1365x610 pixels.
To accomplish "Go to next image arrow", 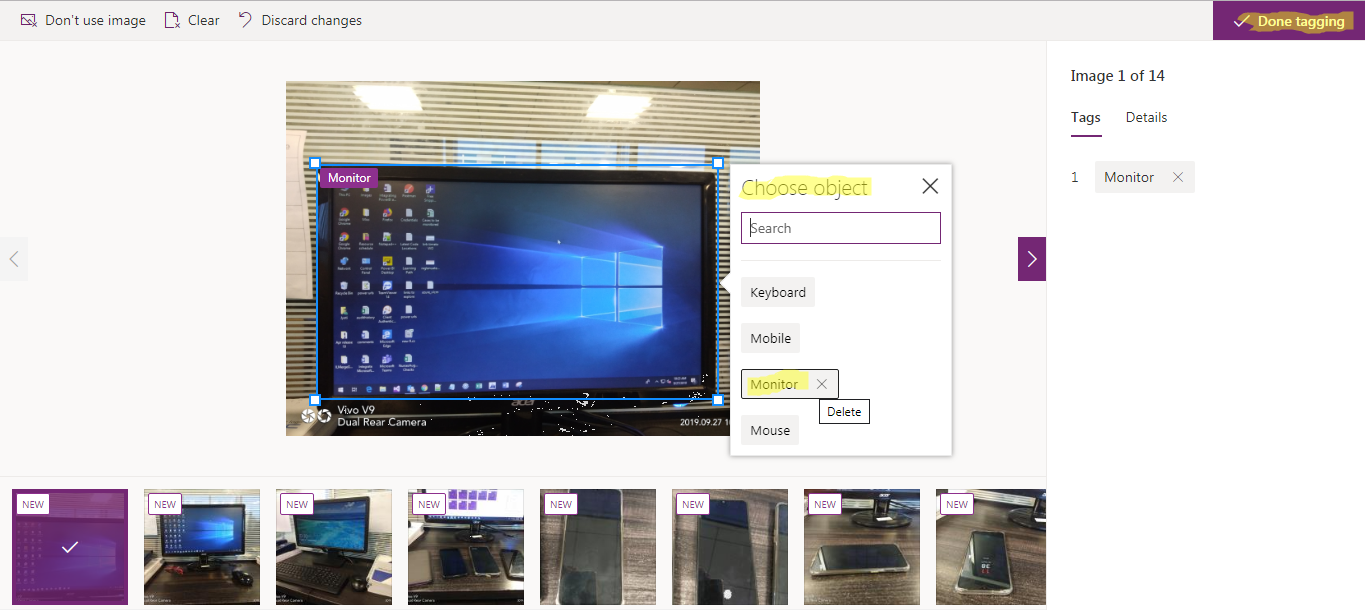I will (x=1032, y=259).
